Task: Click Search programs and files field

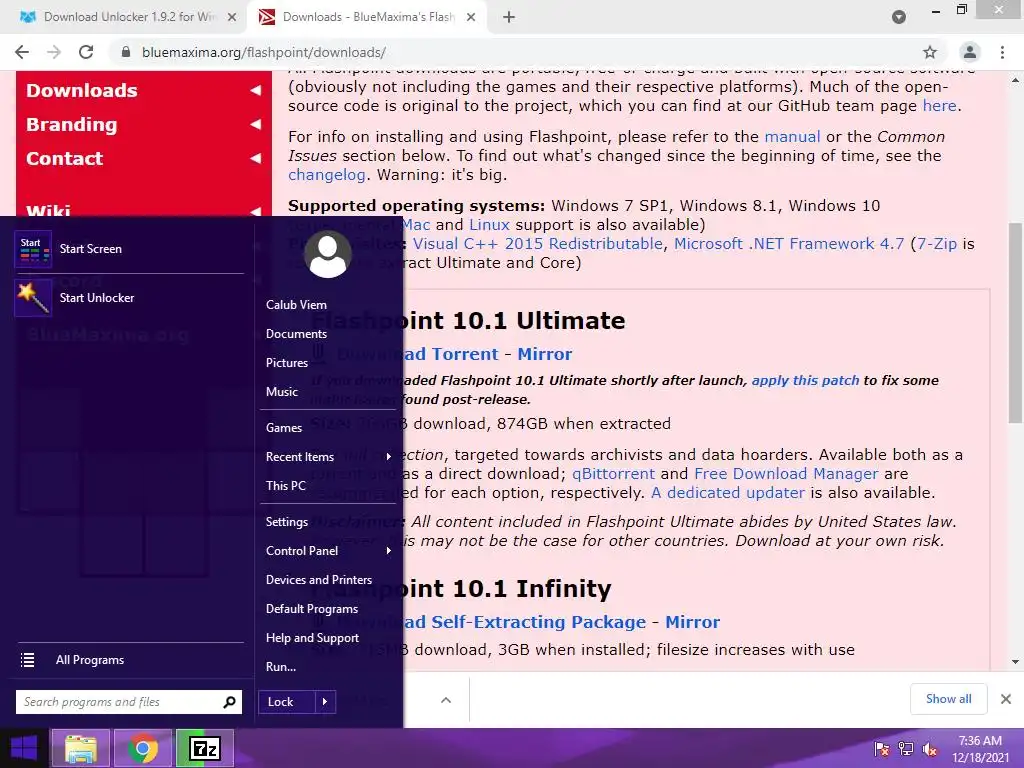Action: [x=129, y=702]
